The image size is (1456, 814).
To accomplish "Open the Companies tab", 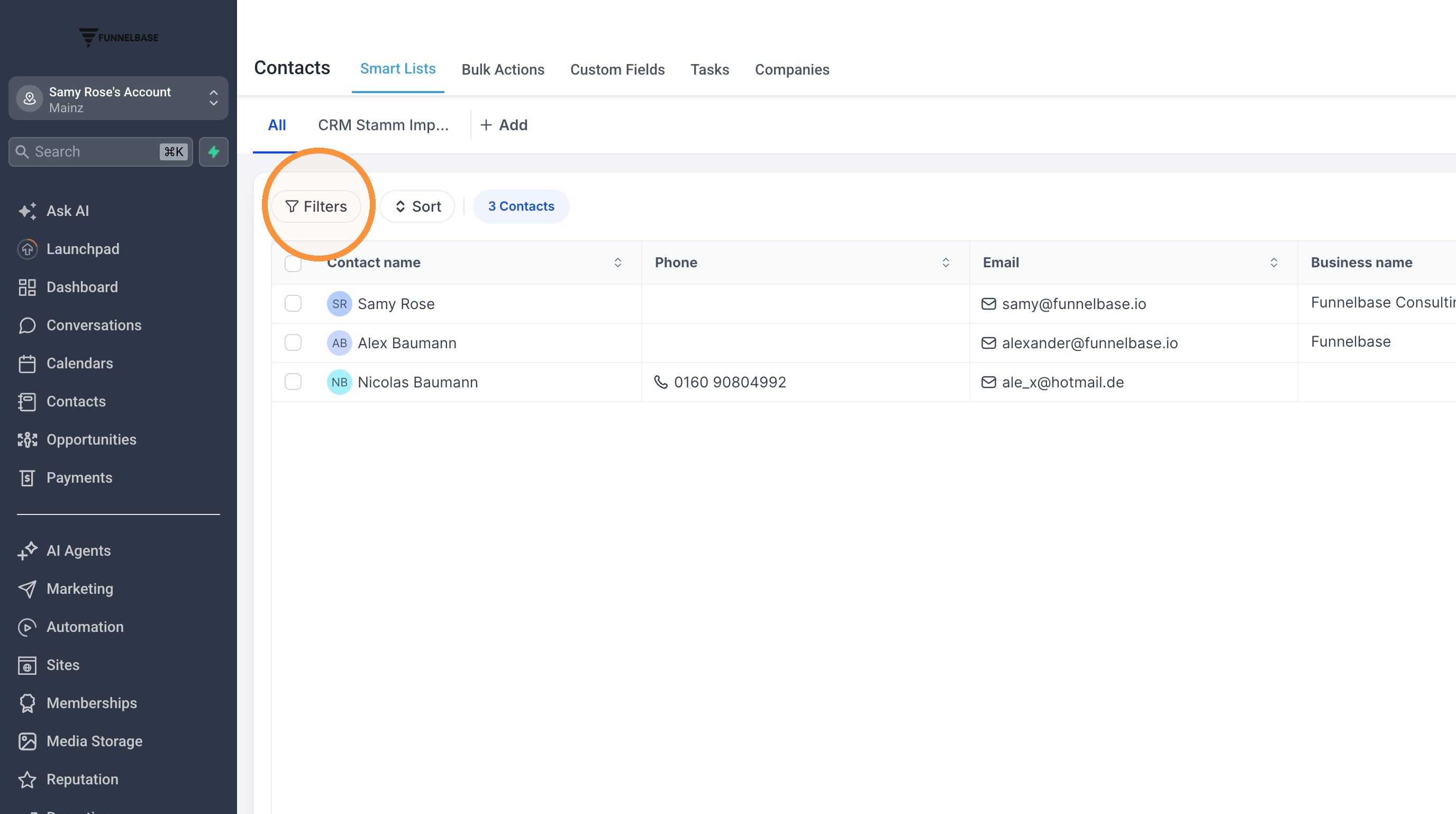I will click(x=792, y=69).
